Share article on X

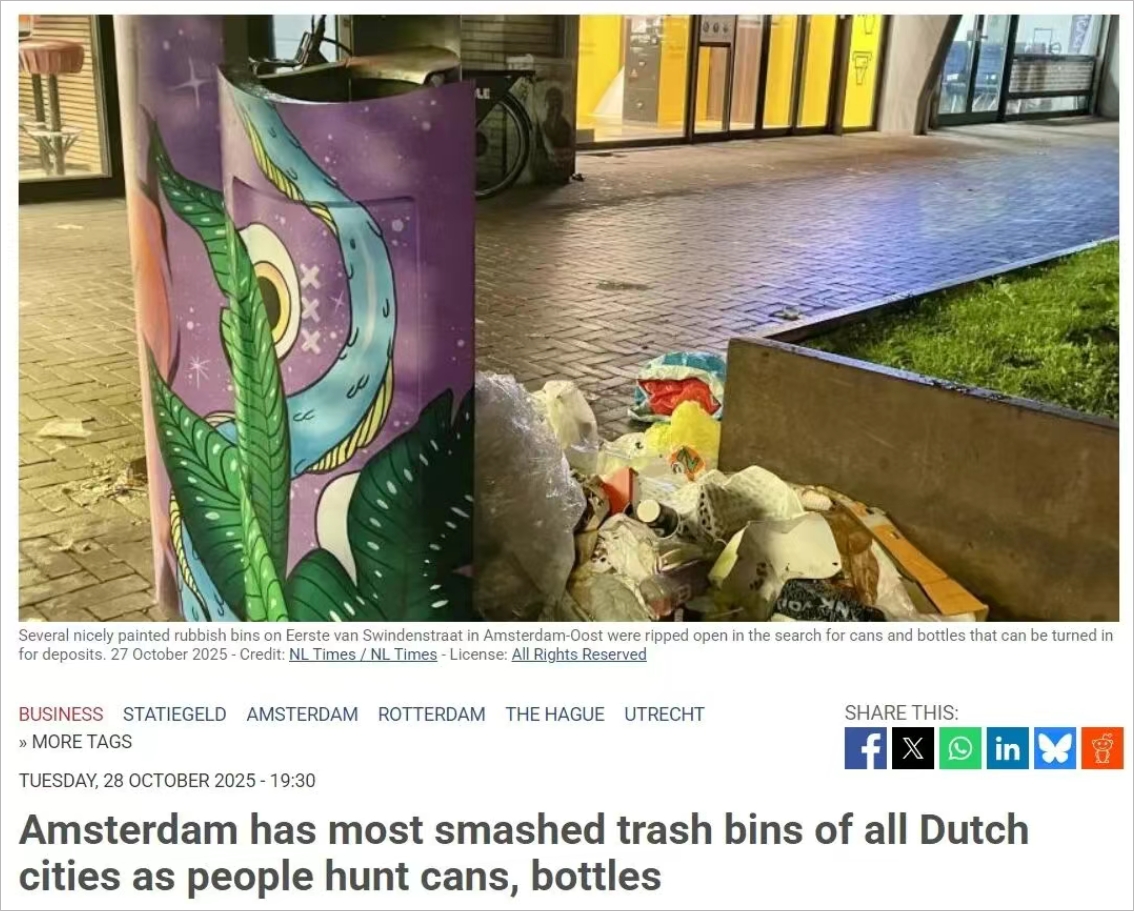tap(913, 748)
